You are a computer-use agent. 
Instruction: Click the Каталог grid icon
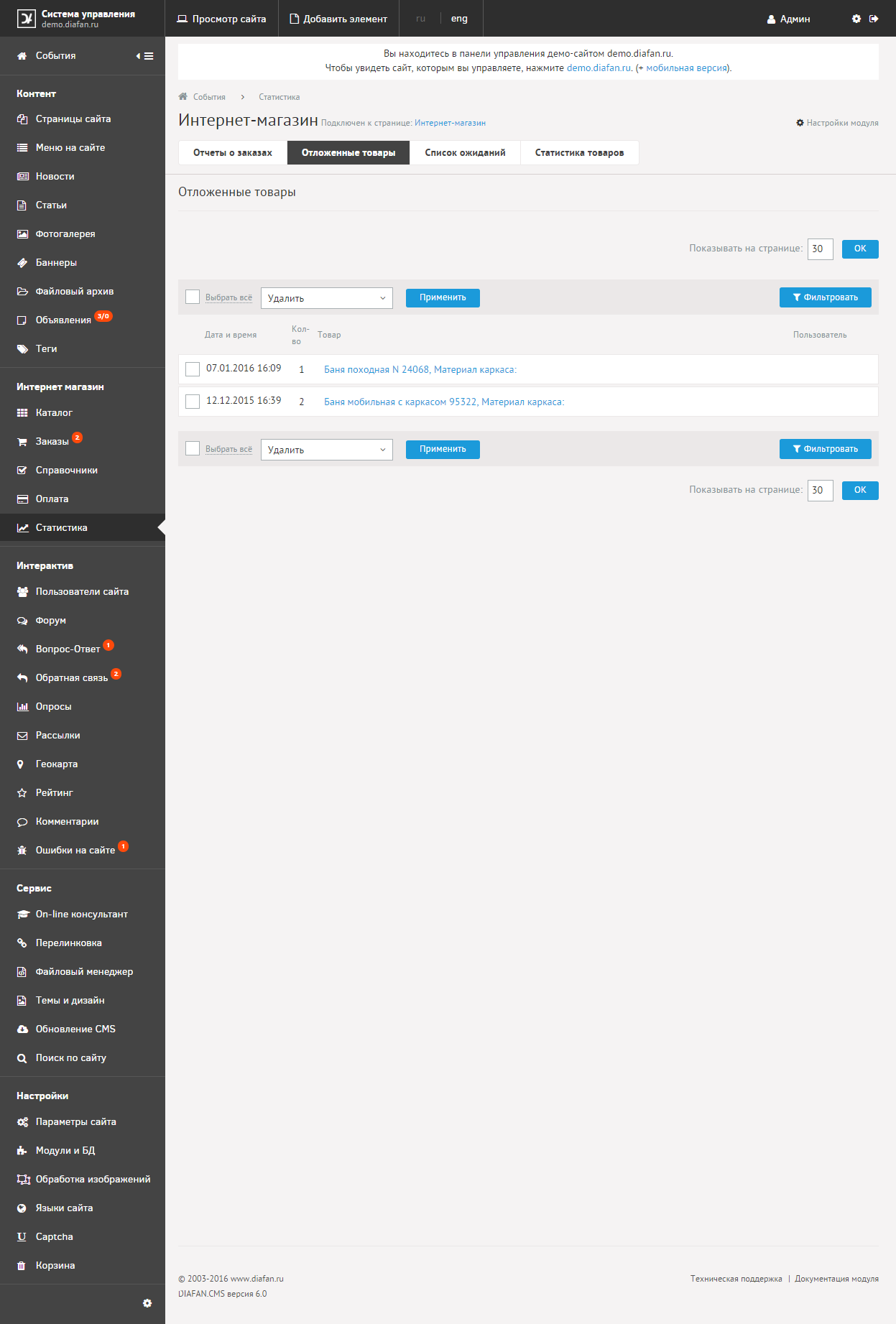[22, 413]
